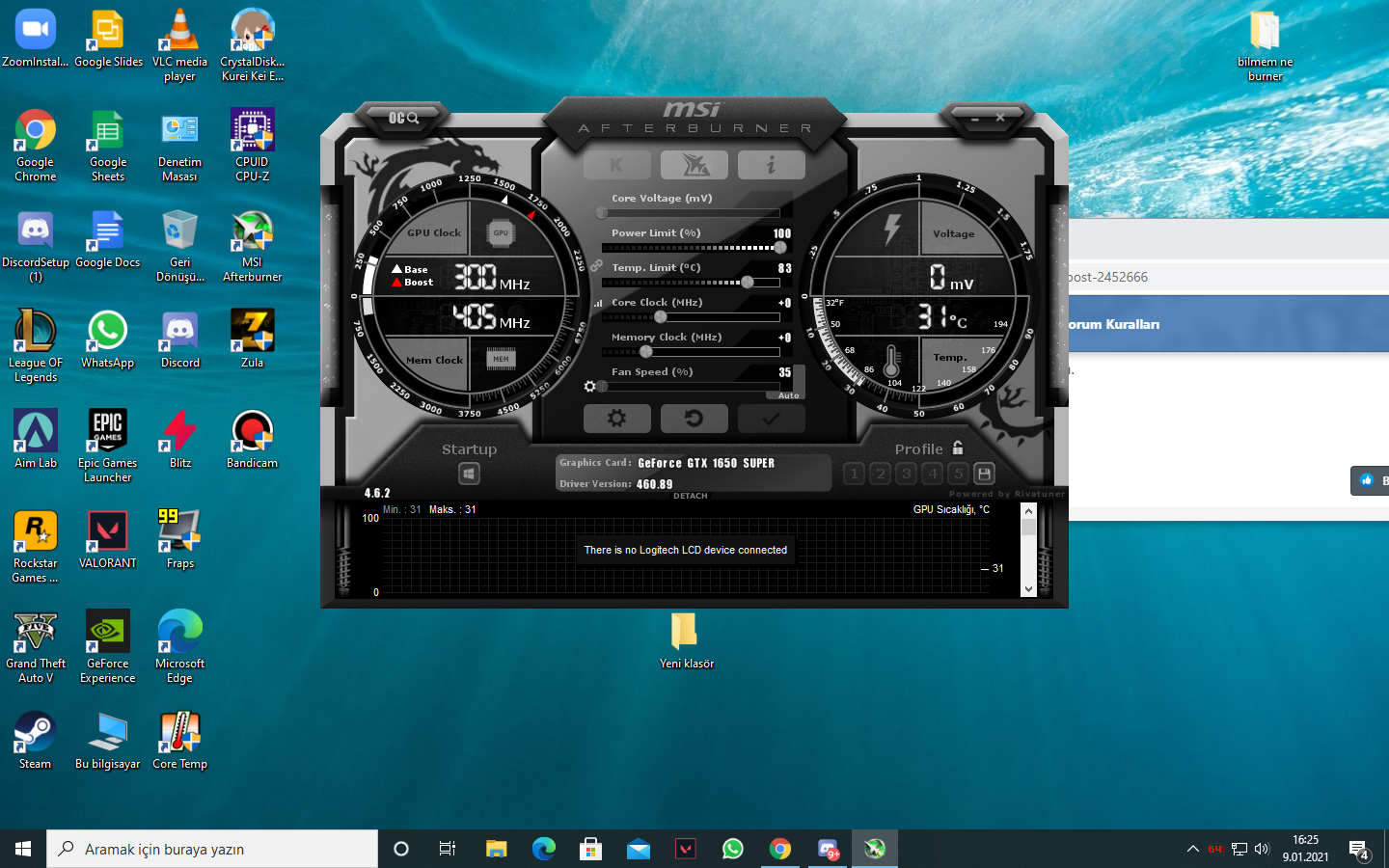Enable Auto fan speed mode
1389x868 pixels.
click(x=788, y=395)
